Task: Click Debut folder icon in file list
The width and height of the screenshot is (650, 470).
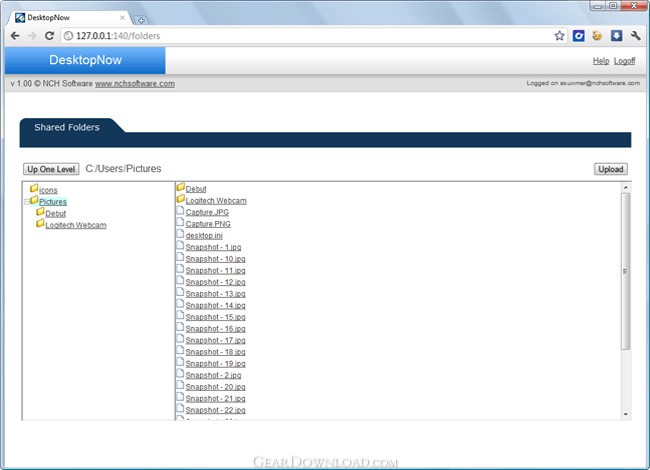Action: pyautogui.click(x=180, y=187)
